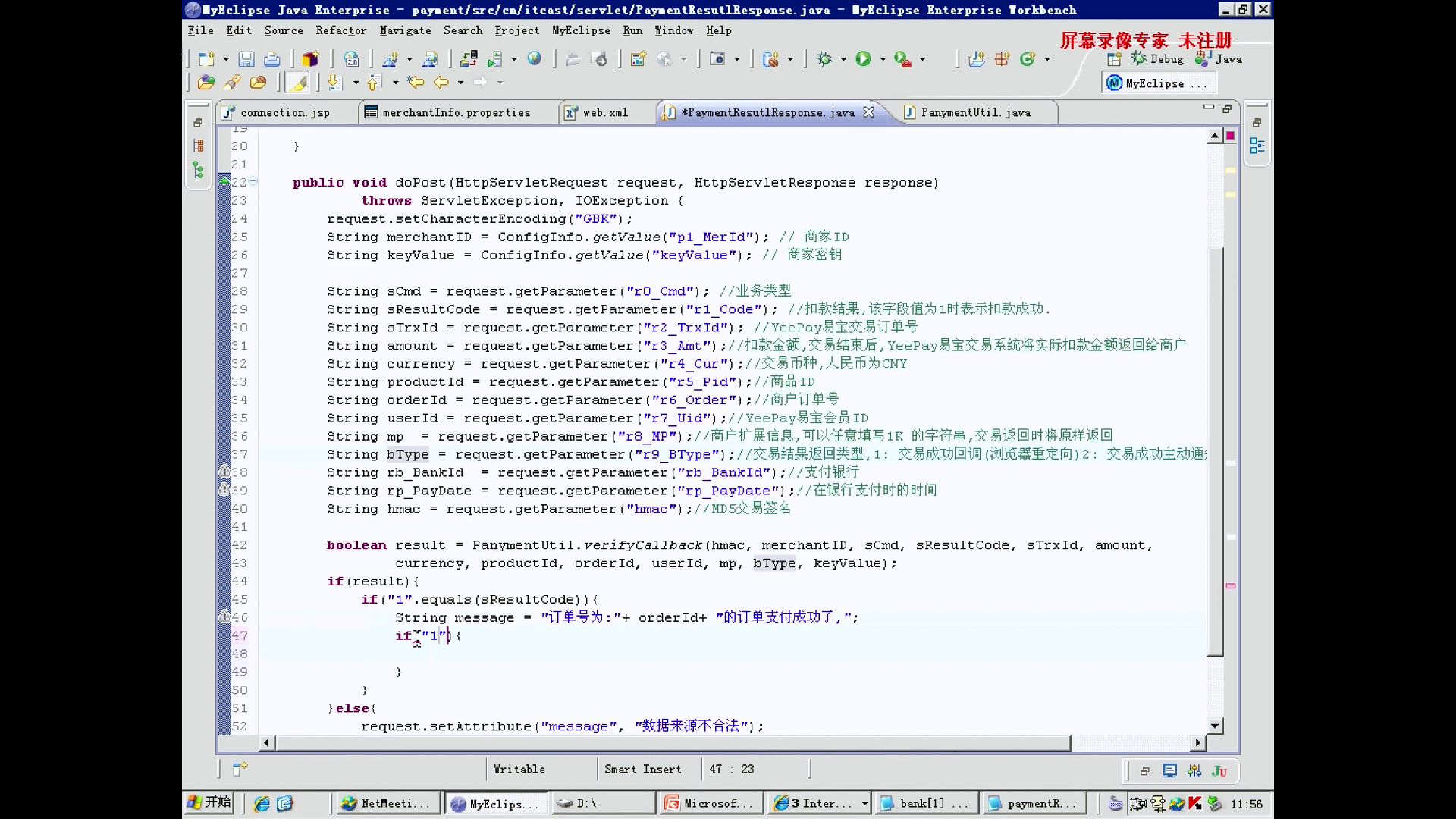
Task: Click the New Java Package icon
Action: coord(1002,59)
